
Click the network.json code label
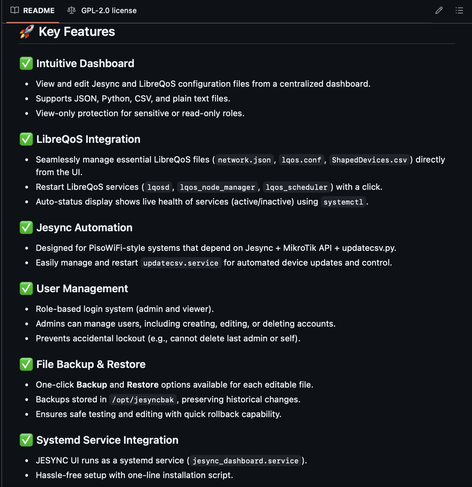coord(244,160)
